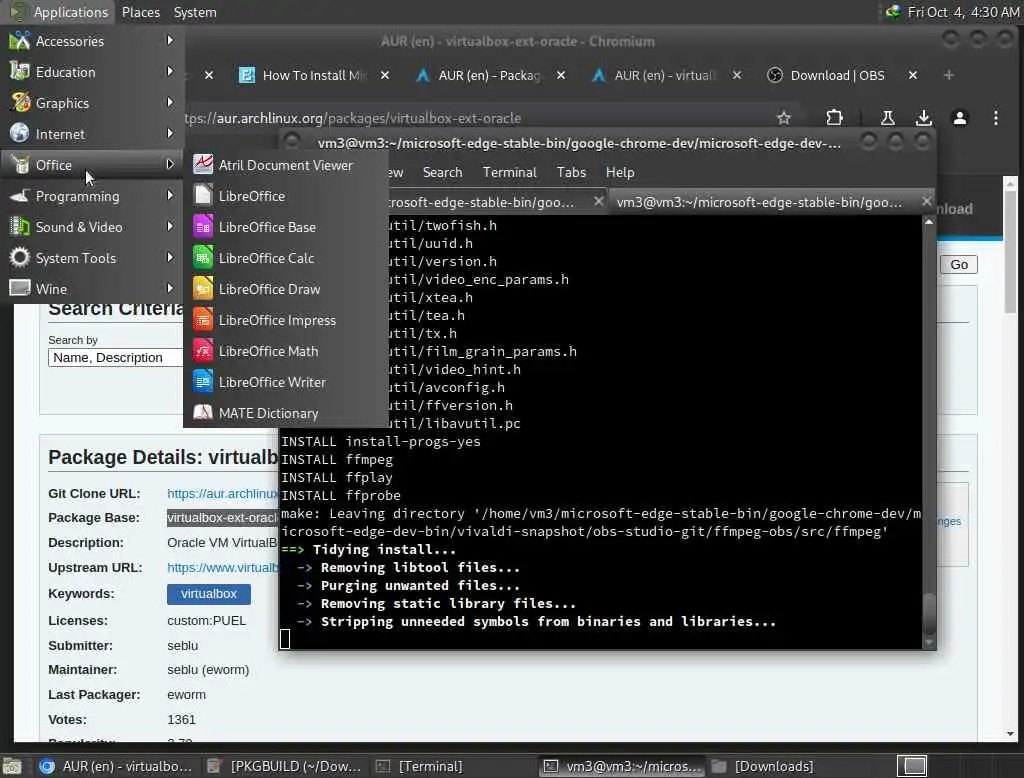Launch LibreOffice from the Office submenu

[286, 196]
